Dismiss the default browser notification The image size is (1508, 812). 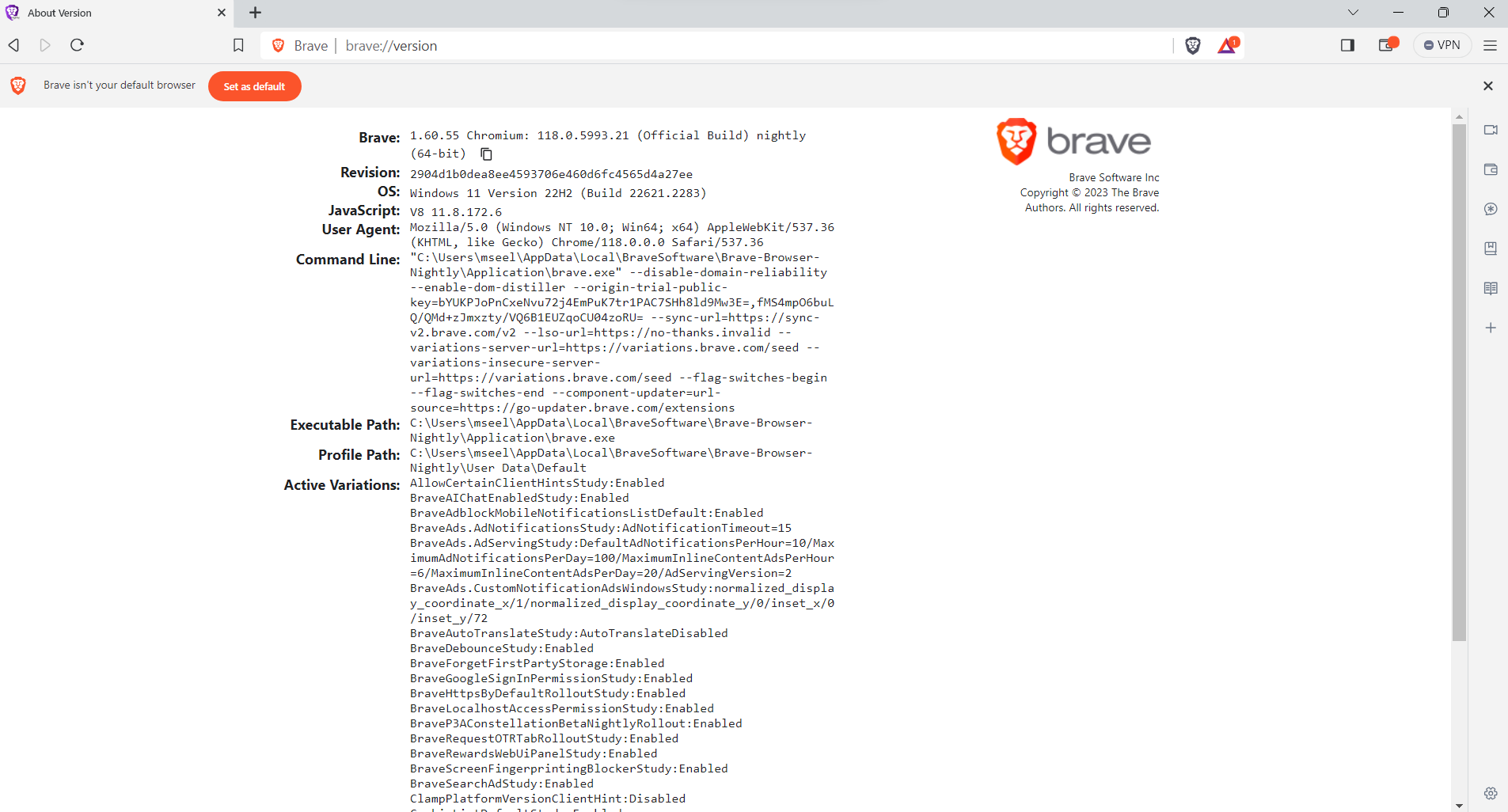tap(1488, 85)
